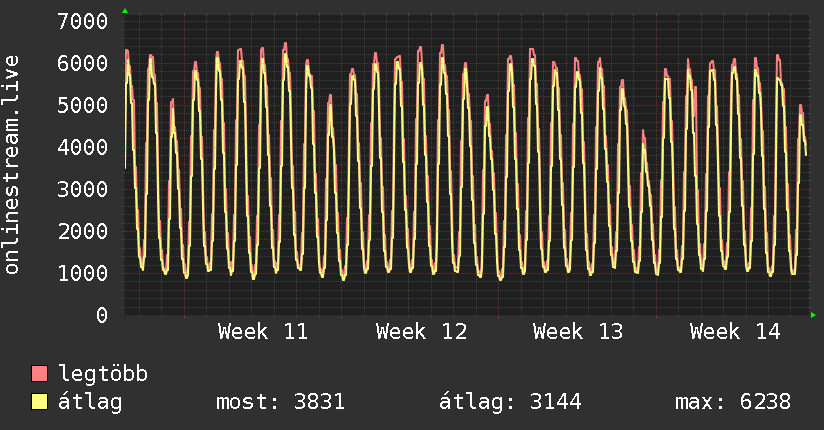Viewport: 824px width, 430px height.
Task: Click the green arrow atop the y-axis
Action: [124, 11]
